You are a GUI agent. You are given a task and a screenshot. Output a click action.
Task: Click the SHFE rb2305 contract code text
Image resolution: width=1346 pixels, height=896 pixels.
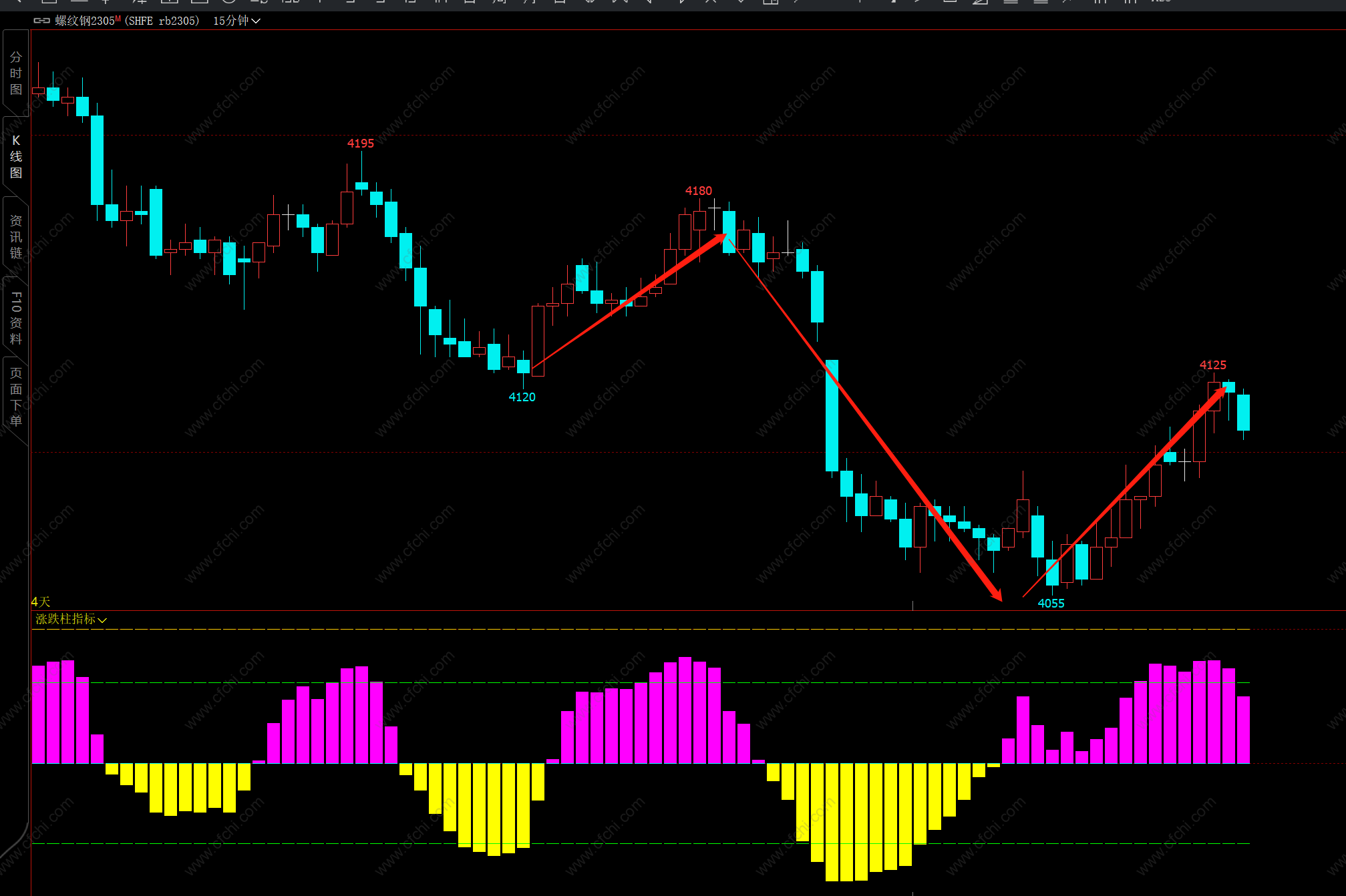click(162, 21)
